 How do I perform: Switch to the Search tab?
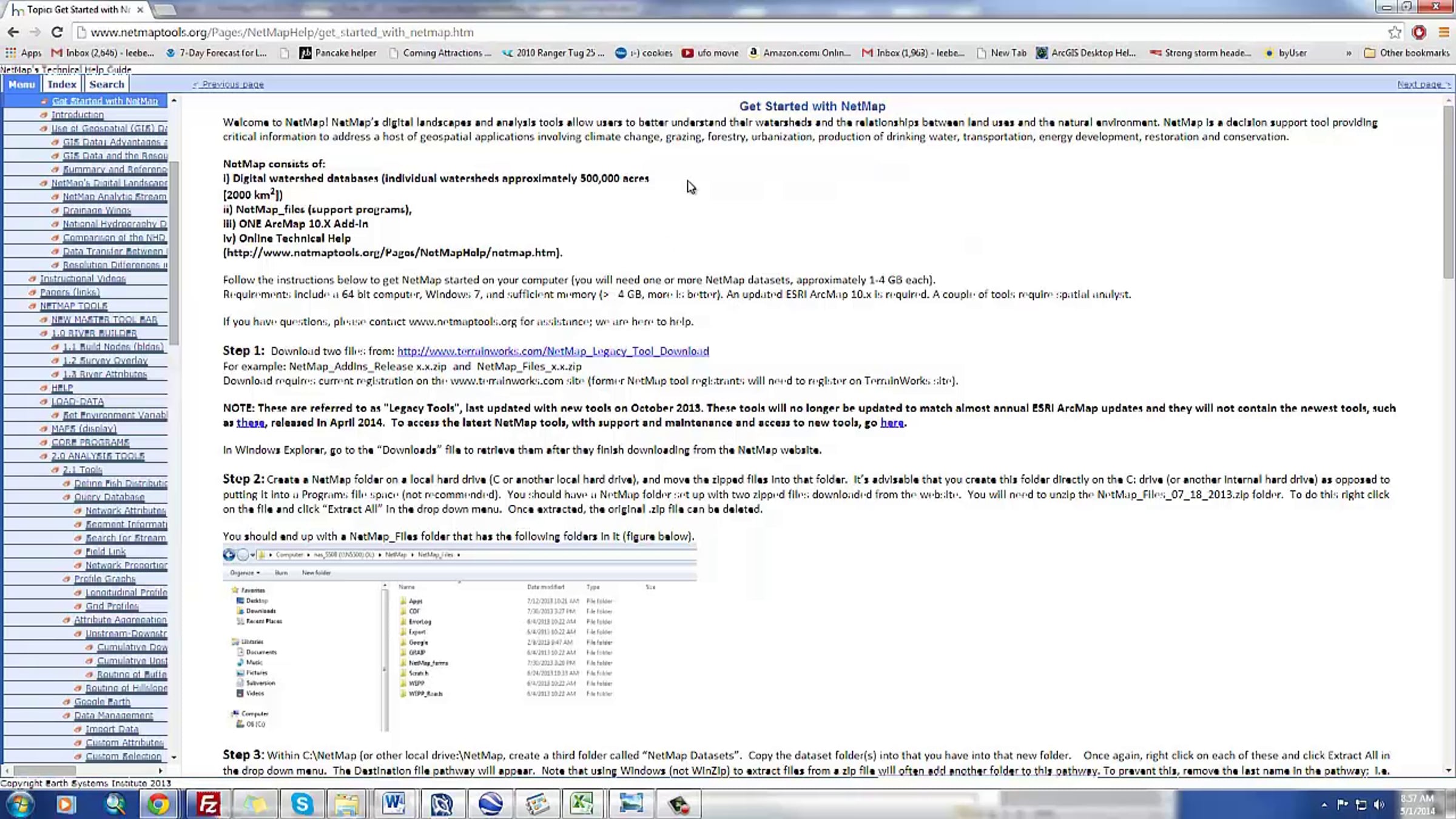(x=107, y=84)
